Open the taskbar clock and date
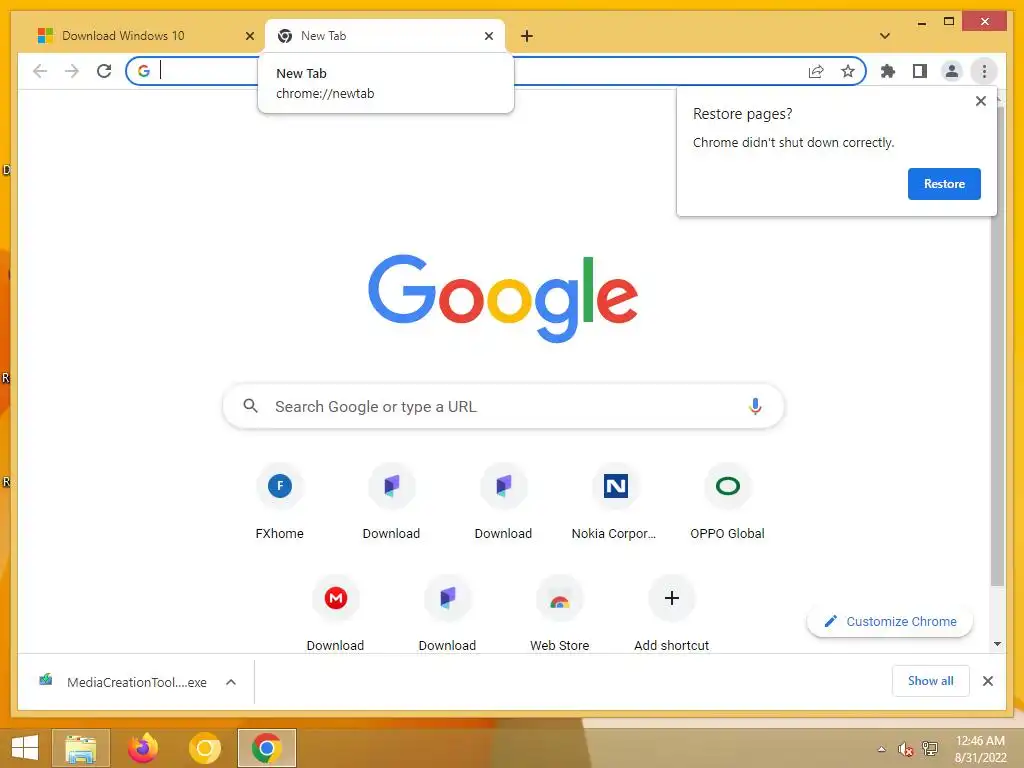 tap(980, 749)
